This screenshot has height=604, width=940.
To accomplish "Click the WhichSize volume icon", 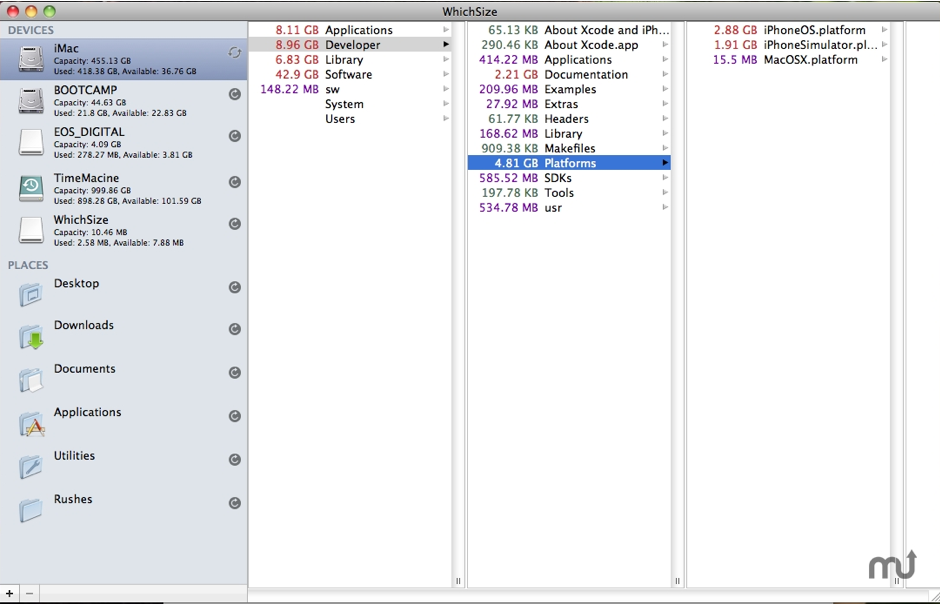I will (31, 231).
